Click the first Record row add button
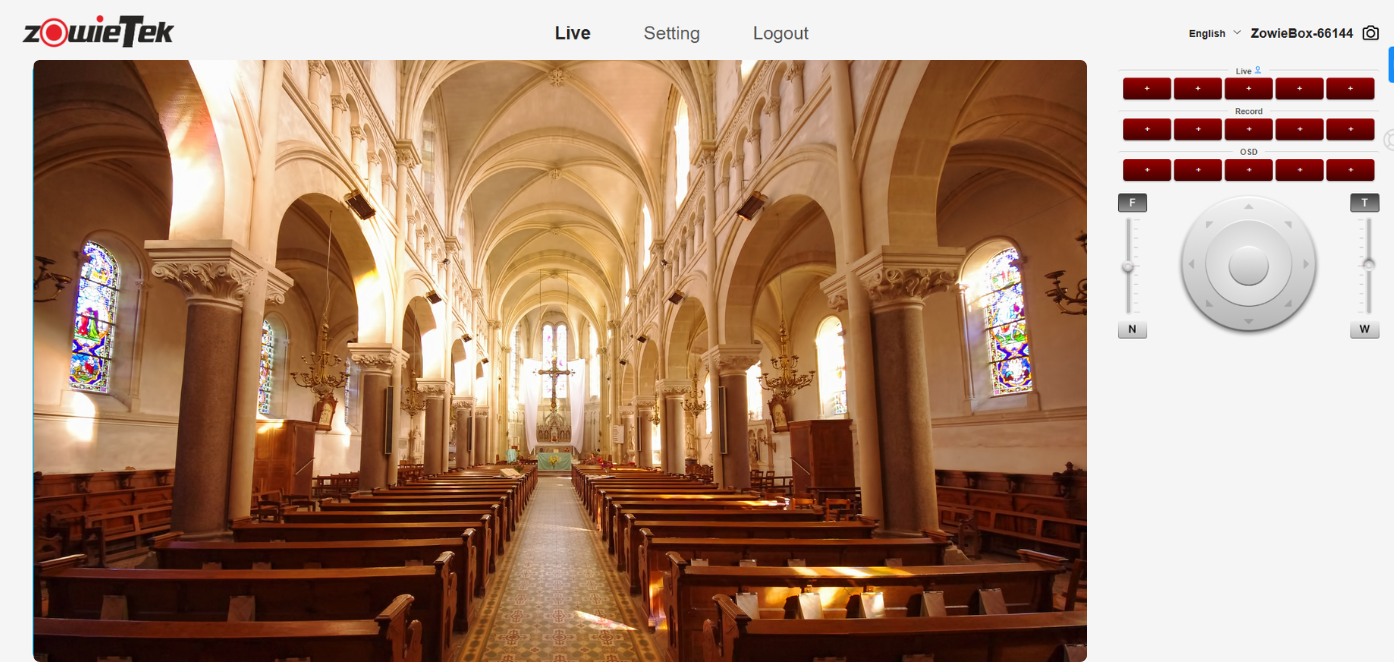Image resolution: width=1395 pixels, height=662 pixels. click(1147, 129)
